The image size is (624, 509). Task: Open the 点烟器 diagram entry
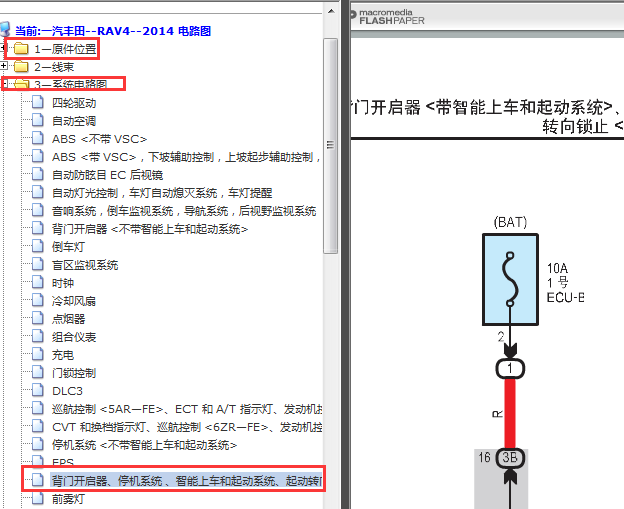(68, 319)
